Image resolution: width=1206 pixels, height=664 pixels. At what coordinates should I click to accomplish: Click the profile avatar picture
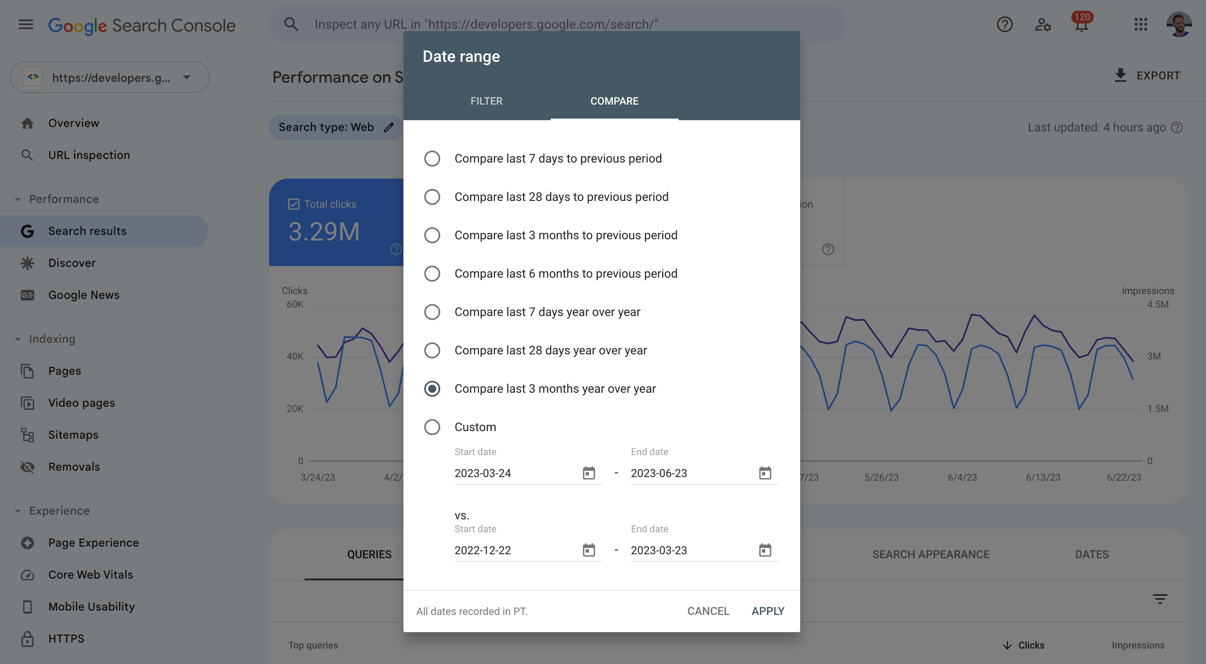(1179, 24)
